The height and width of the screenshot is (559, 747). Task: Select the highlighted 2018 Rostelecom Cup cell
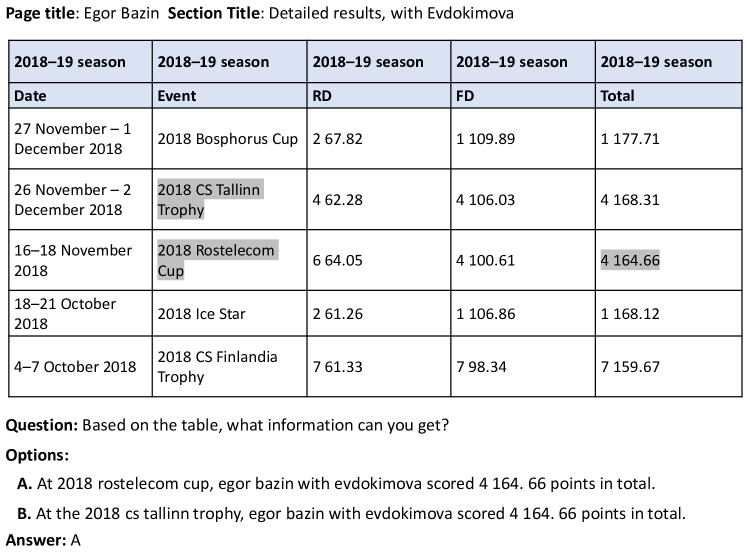point(229,260)
